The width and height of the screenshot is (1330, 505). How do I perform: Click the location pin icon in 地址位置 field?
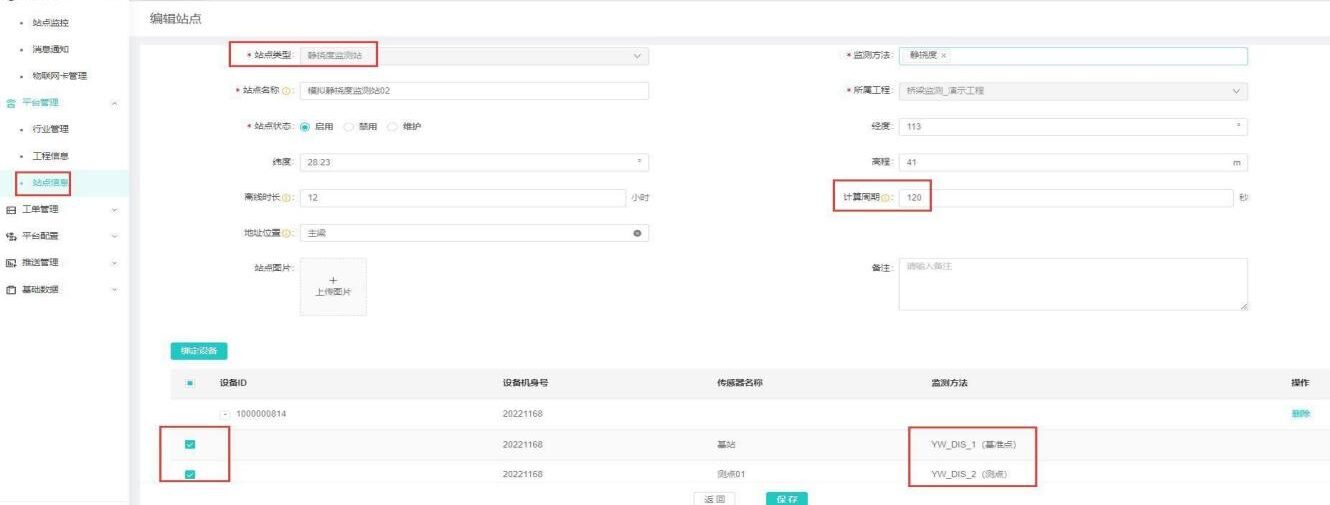(637, 233)
